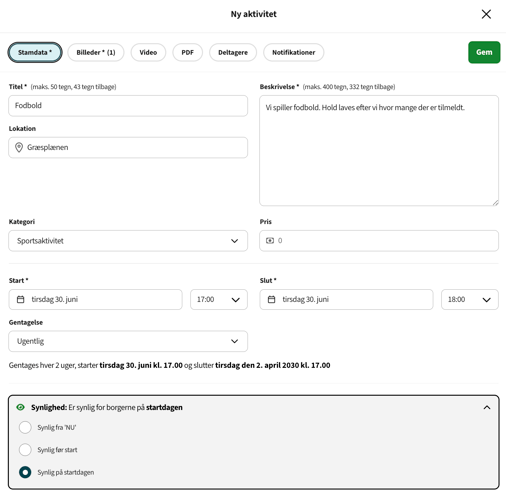The width and height of the screenshot is (506, 495).
Task: Click the Titel field containing Fodbold
Action: coord(128,106)
